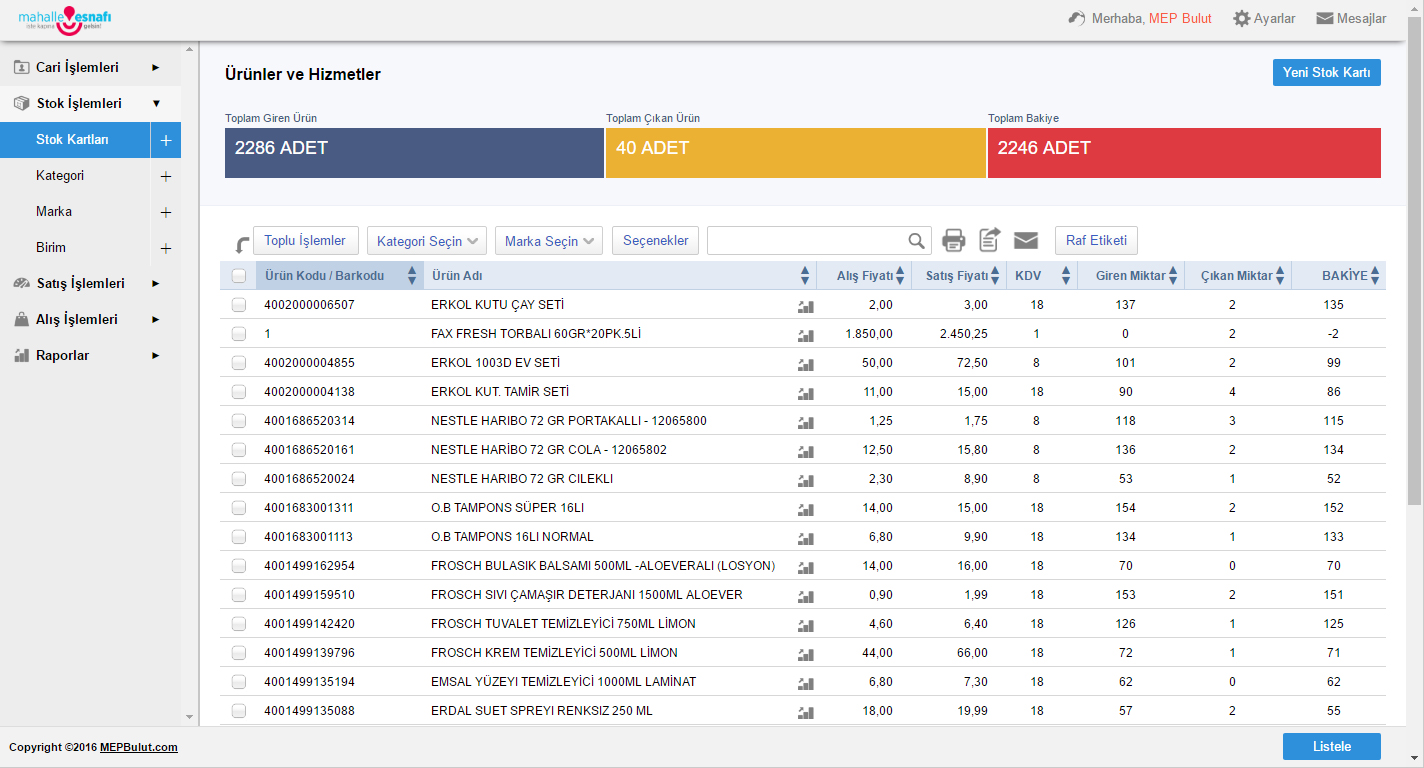The image size is (1424, 768).
Task: Check the box for ERKOL KUT. TAMİR SETİ
Action: click(238, 392)
